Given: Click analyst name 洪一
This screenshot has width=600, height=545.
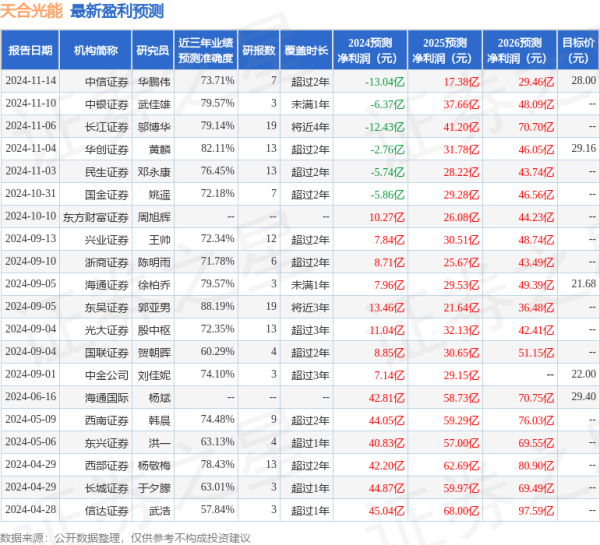Looking at the screenshot, I should tap(159, 443).
